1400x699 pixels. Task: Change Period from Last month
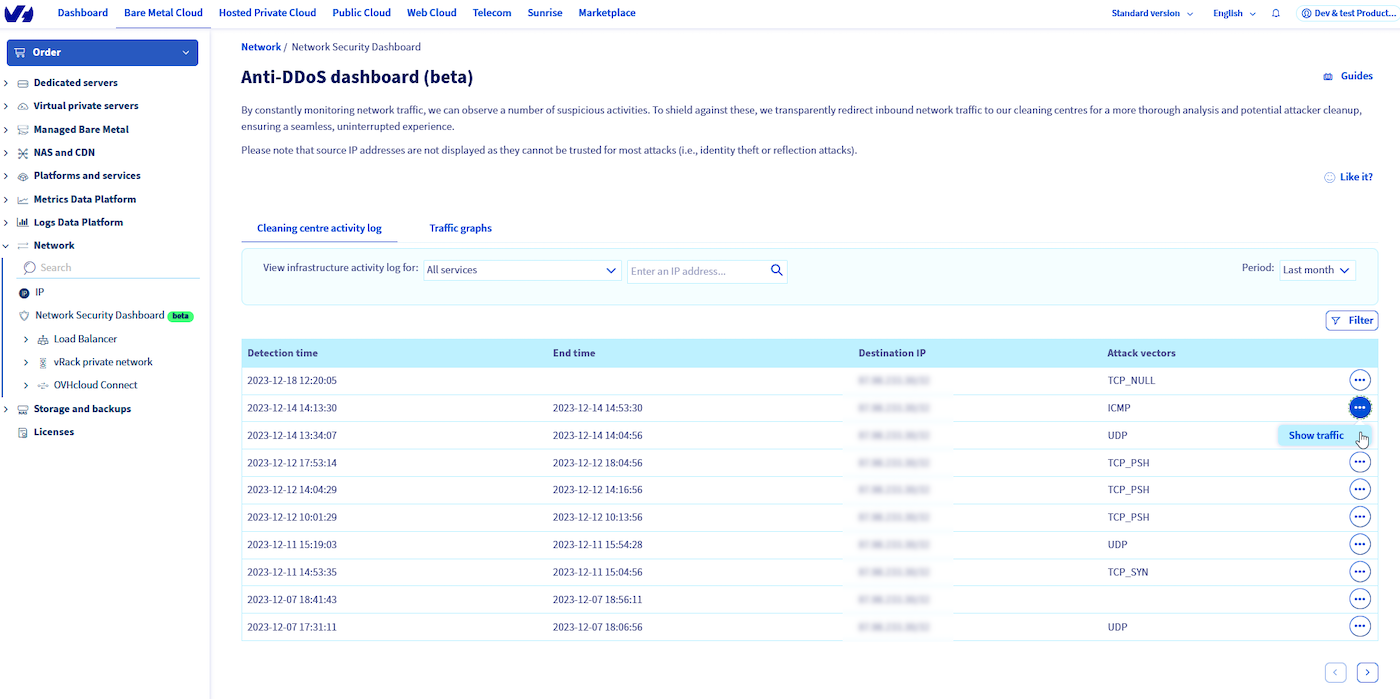[x=1317, y=270]
